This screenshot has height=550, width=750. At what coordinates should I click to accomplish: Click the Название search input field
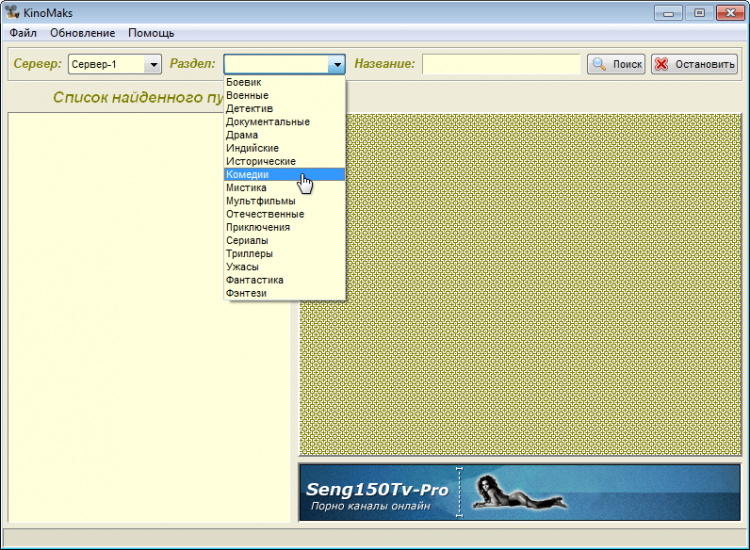point(501,64)
